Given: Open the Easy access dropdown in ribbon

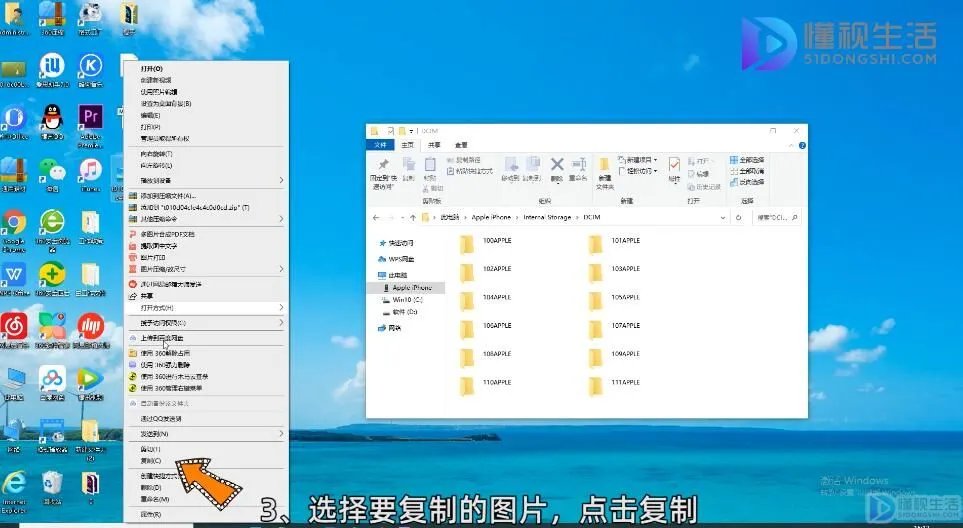Looking at the screenshot, I should [638, 171].
